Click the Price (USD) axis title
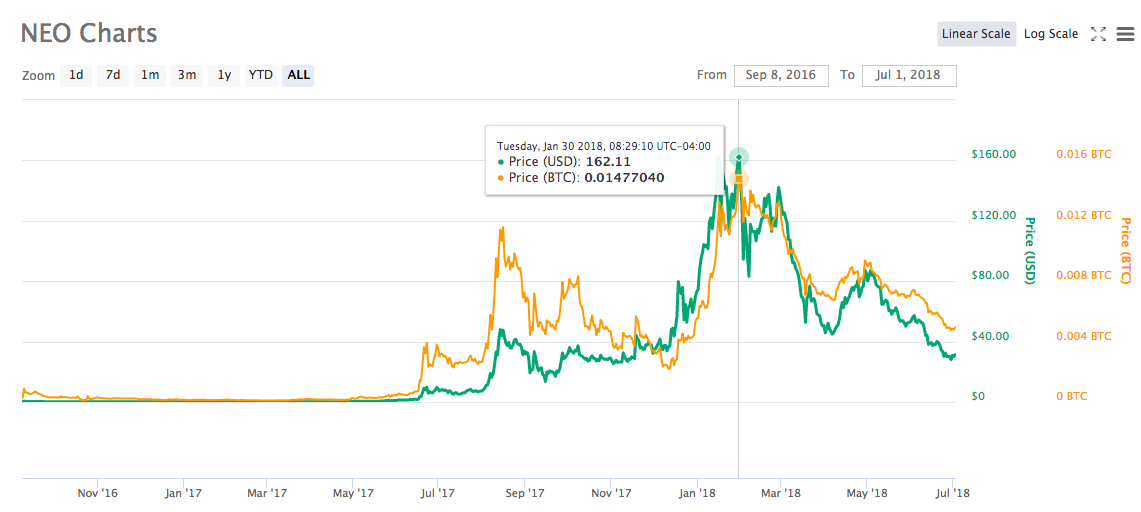1141x512 pixels. [1029, 250]
